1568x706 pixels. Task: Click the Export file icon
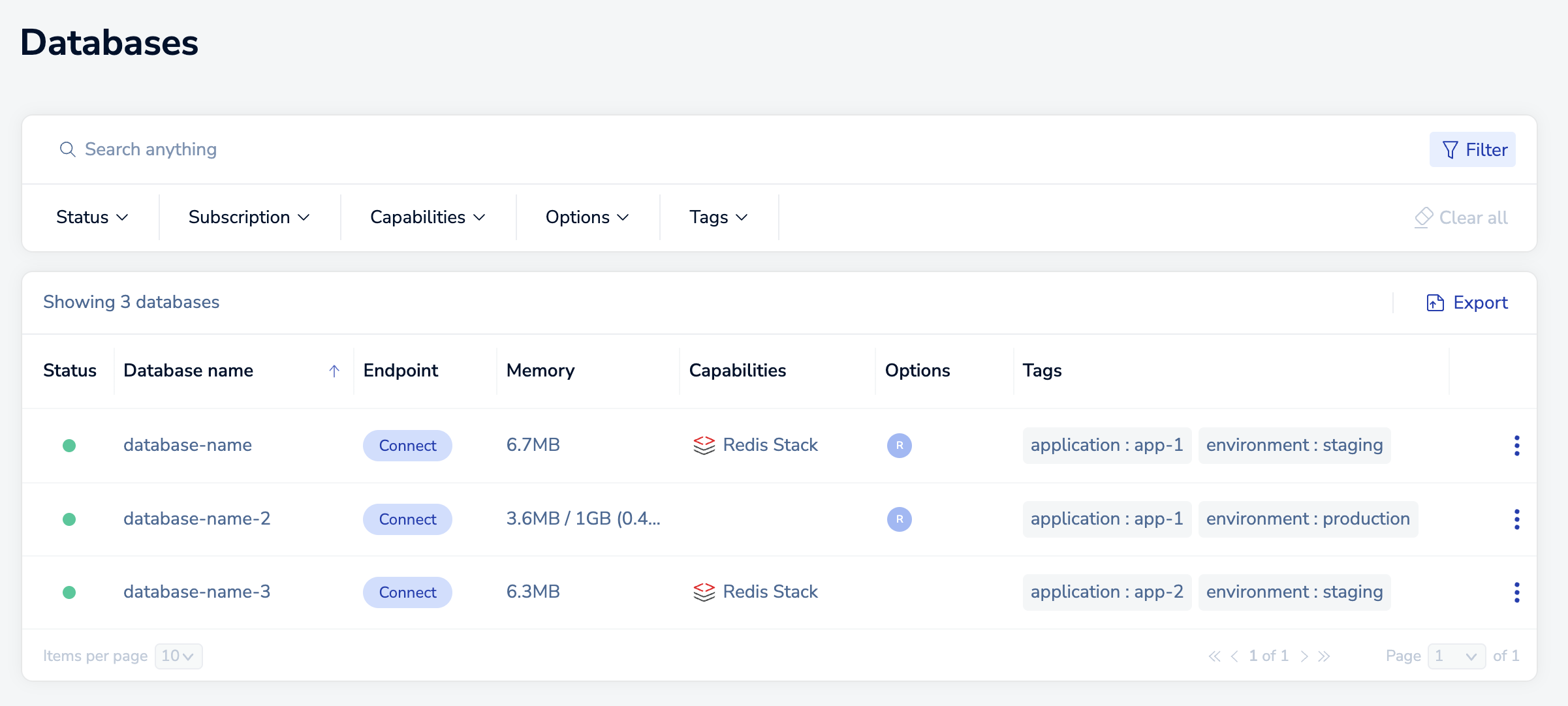(1435, 303)
